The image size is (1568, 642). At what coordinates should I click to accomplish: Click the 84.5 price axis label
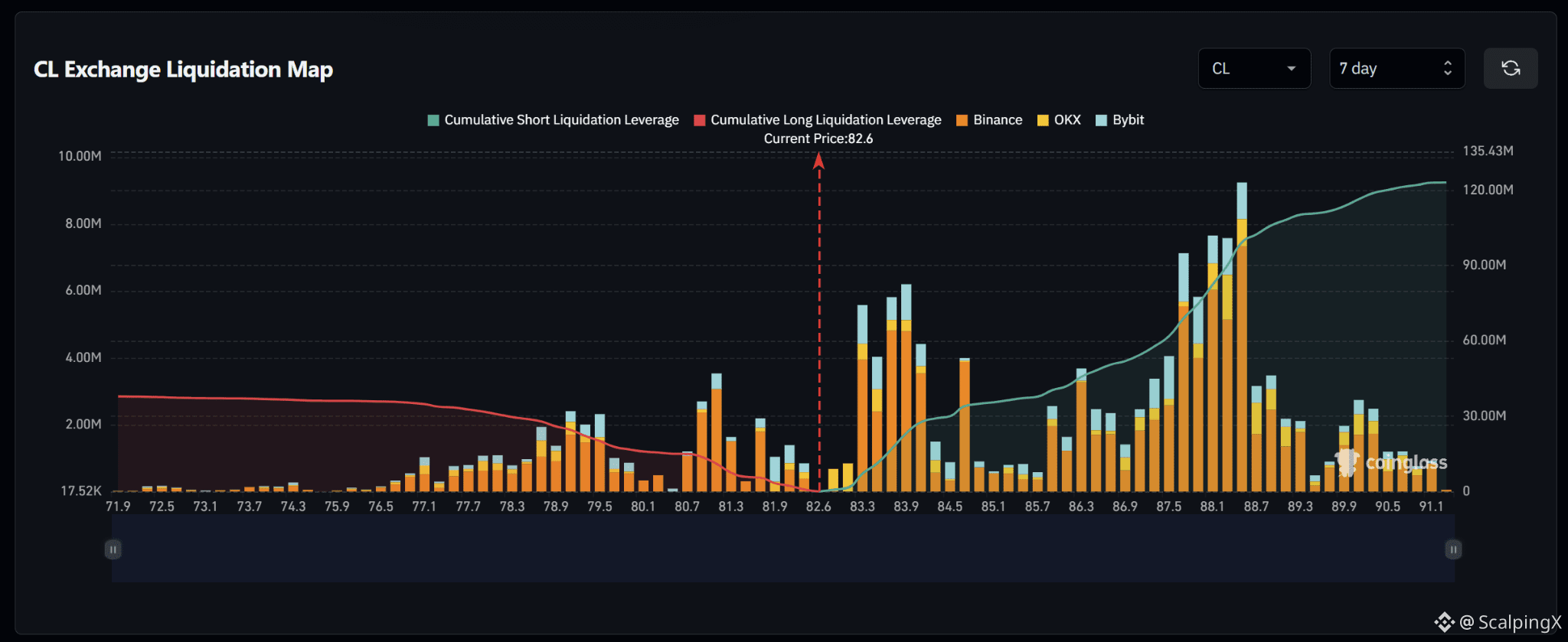(950, 507)
